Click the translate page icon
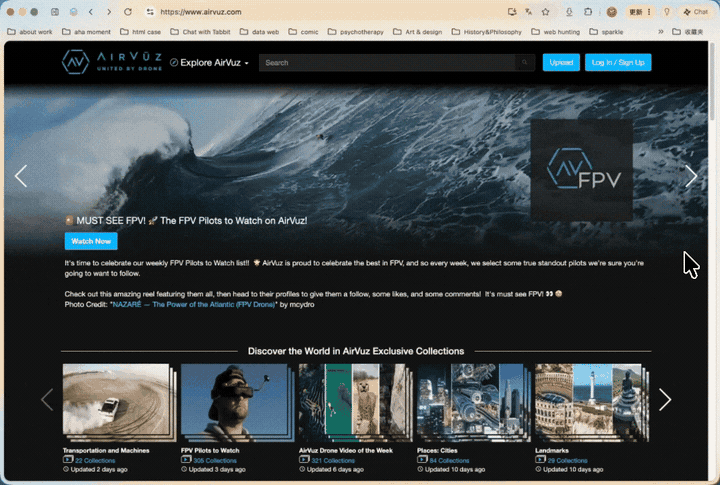720x485 pixels. point(529,12)
